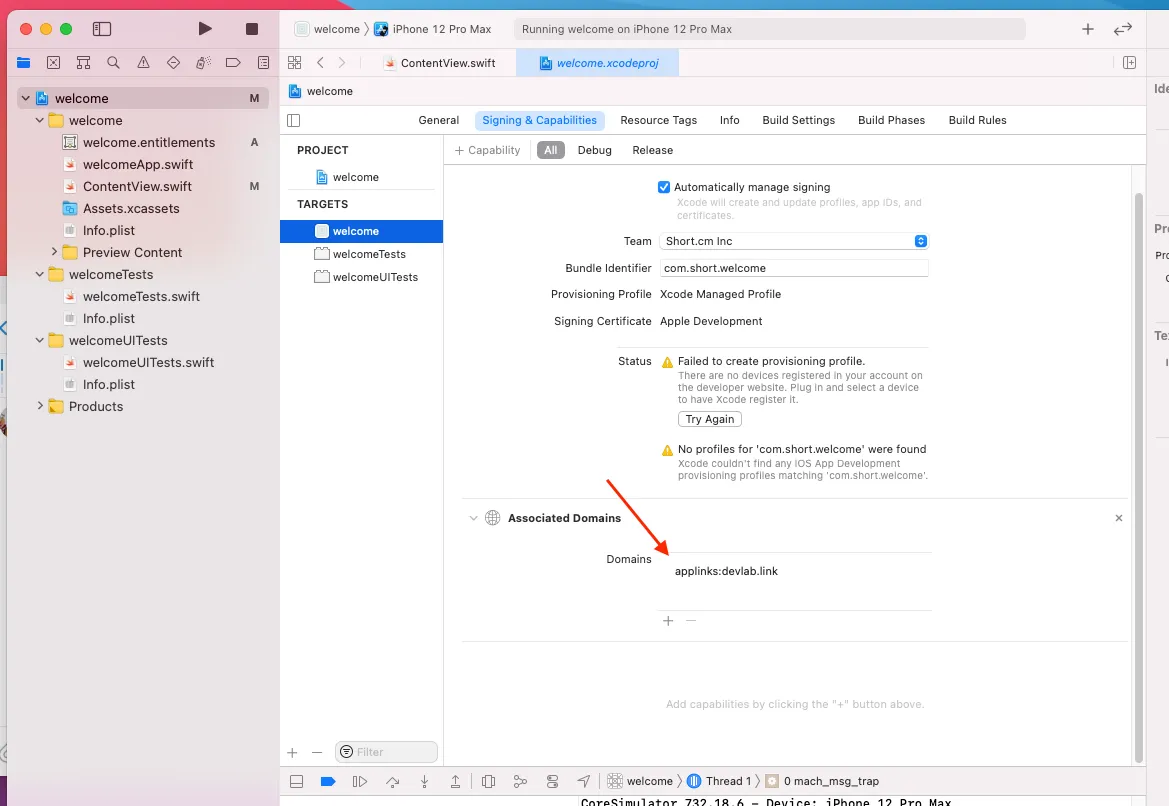1169x806 pixels.
Task: Hide the project and targets list
Action: (294, 120)
